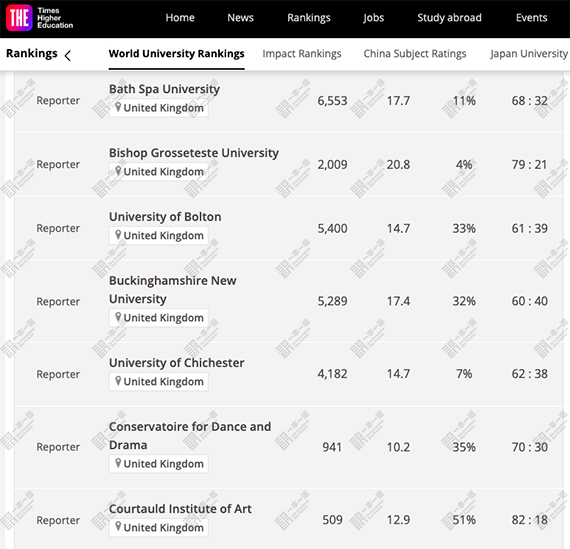This screenshot has width=570, height=549.
Task: Open the Courtauld Institute of Art link
Action: (x=180, y=509)
